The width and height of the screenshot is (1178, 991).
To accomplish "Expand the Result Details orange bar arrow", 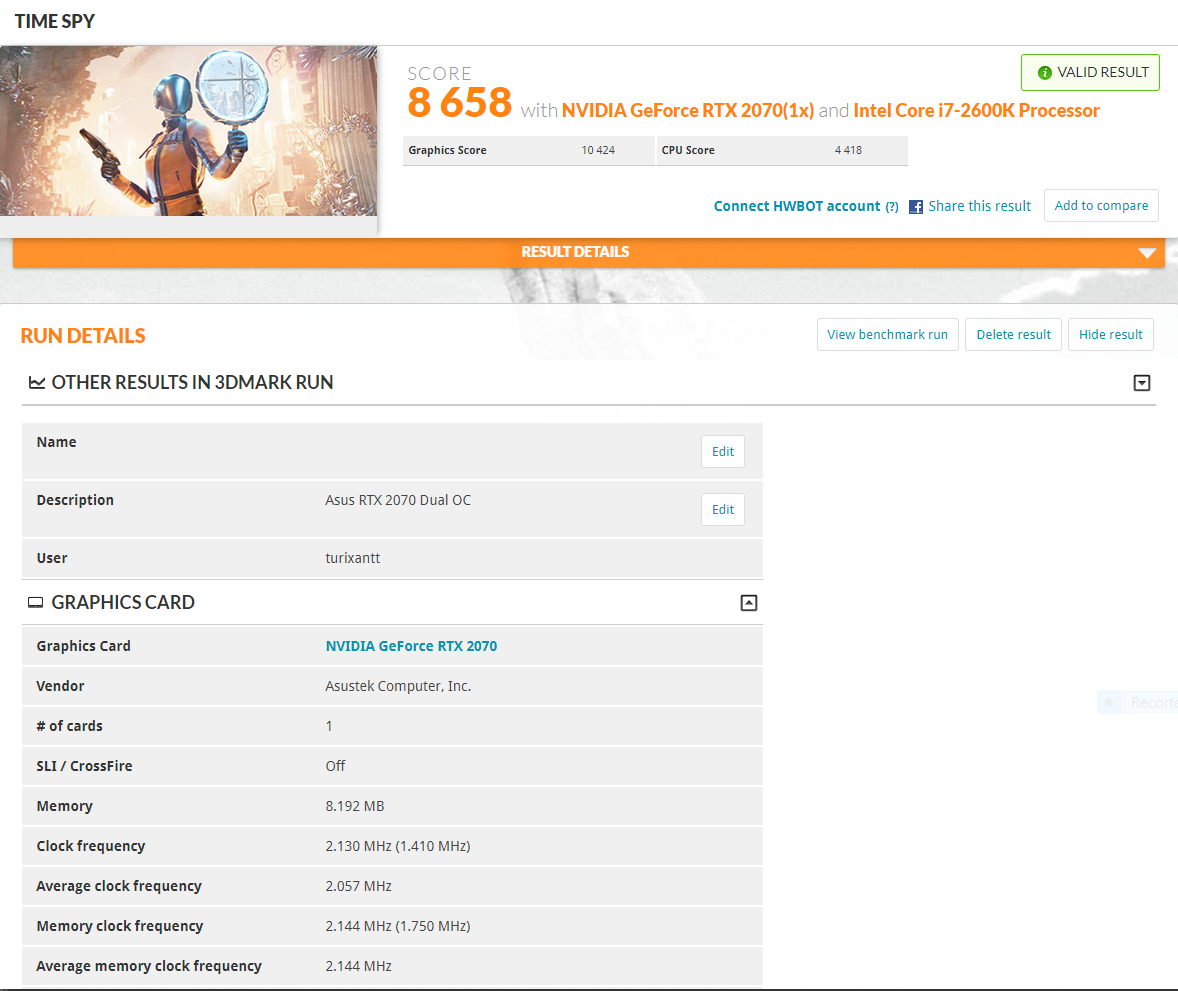I will (x=1147, y=253).
